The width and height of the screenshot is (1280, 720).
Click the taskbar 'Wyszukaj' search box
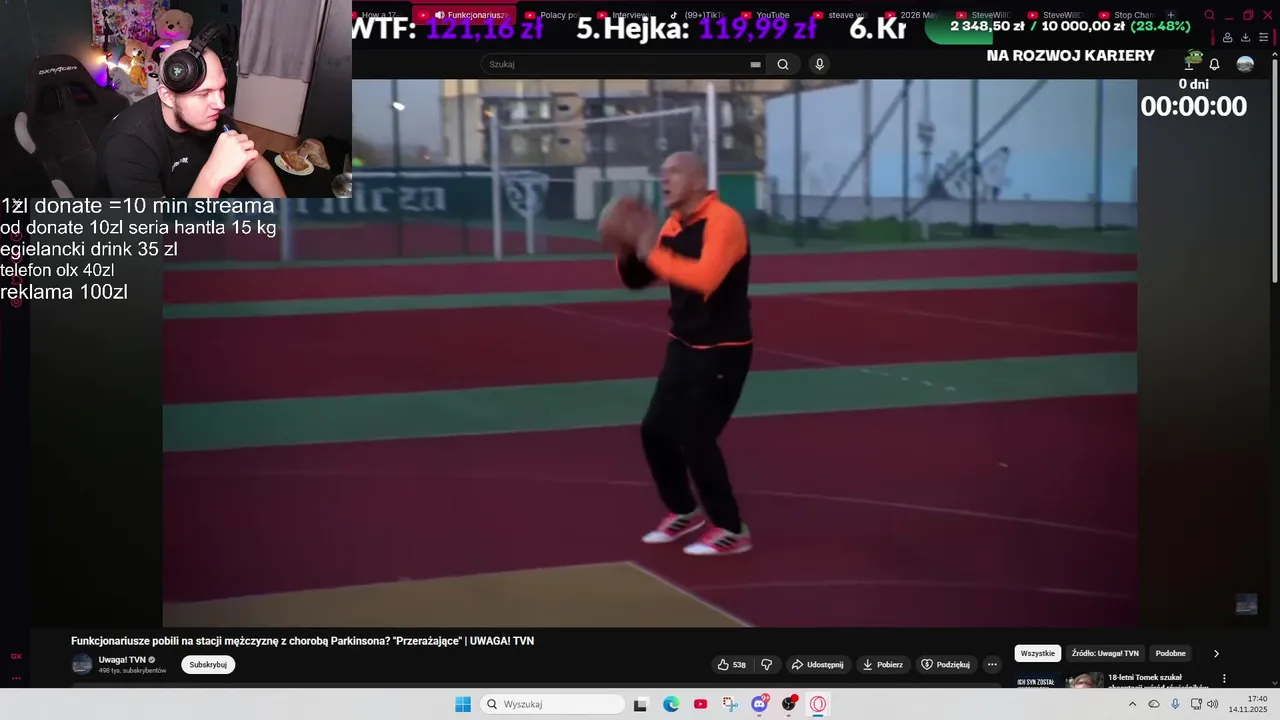pyautogui.click(x=553, y=704)
